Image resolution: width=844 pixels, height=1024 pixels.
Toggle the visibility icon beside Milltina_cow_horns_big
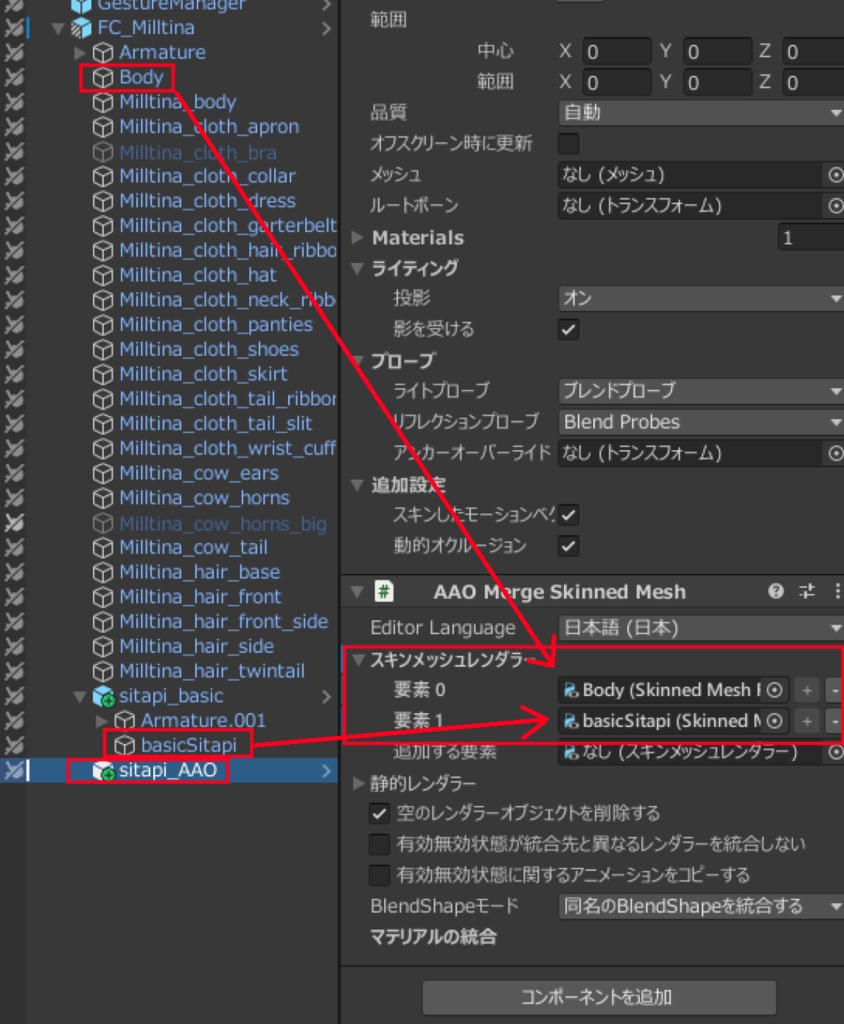[14, 522]
